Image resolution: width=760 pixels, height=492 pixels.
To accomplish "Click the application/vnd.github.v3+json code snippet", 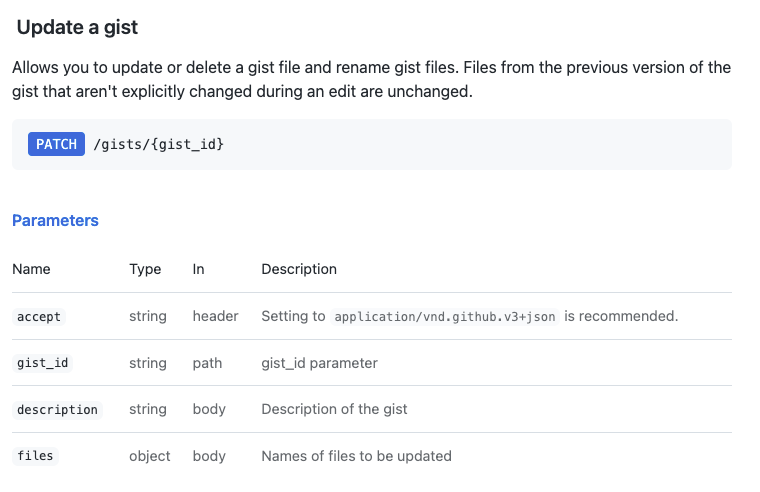I will (x=445, y=316).
